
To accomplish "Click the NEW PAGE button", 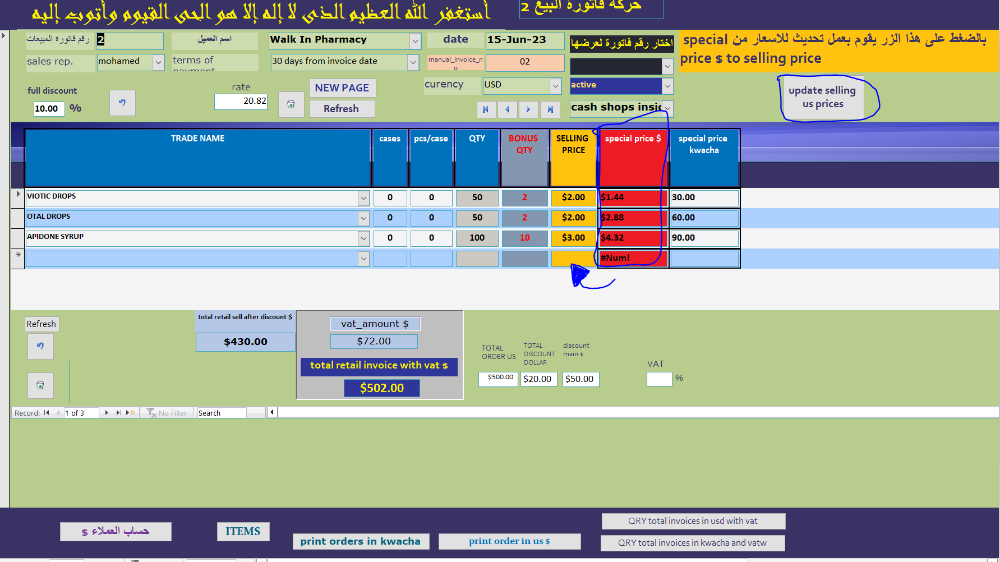I will [342, 88].
